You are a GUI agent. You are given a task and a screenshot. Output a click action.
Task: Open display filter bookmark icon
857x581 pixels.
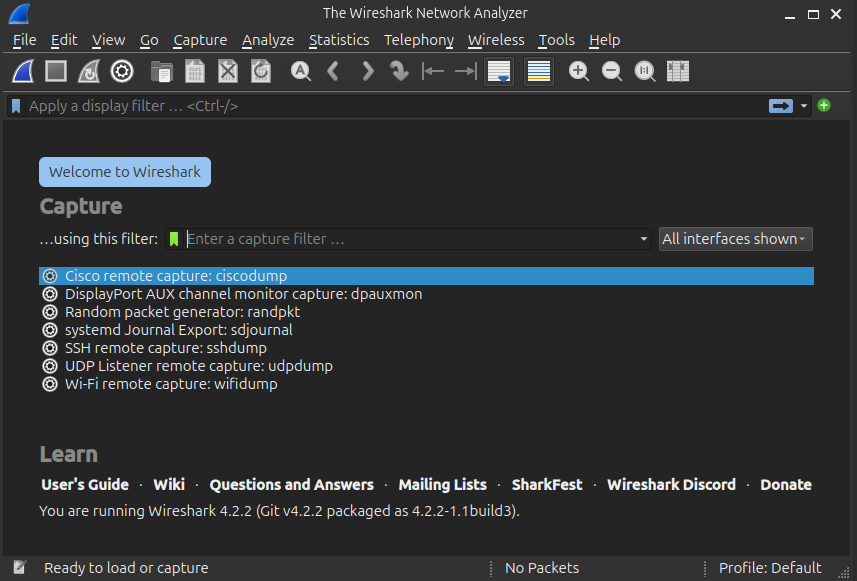point(16,106)
